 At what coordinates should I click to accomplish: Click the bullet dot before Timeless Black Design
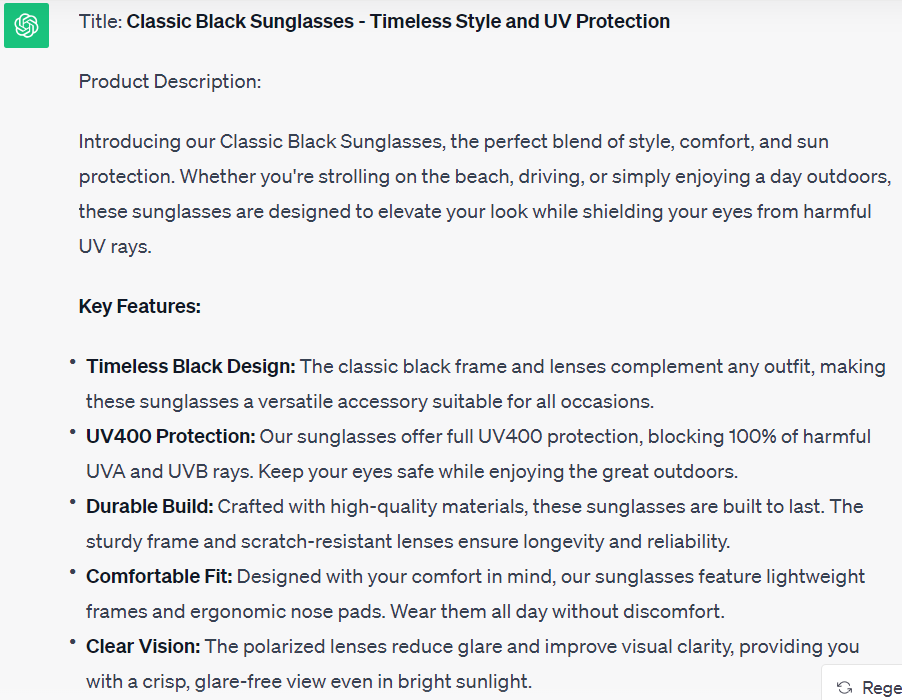[73, 361]
